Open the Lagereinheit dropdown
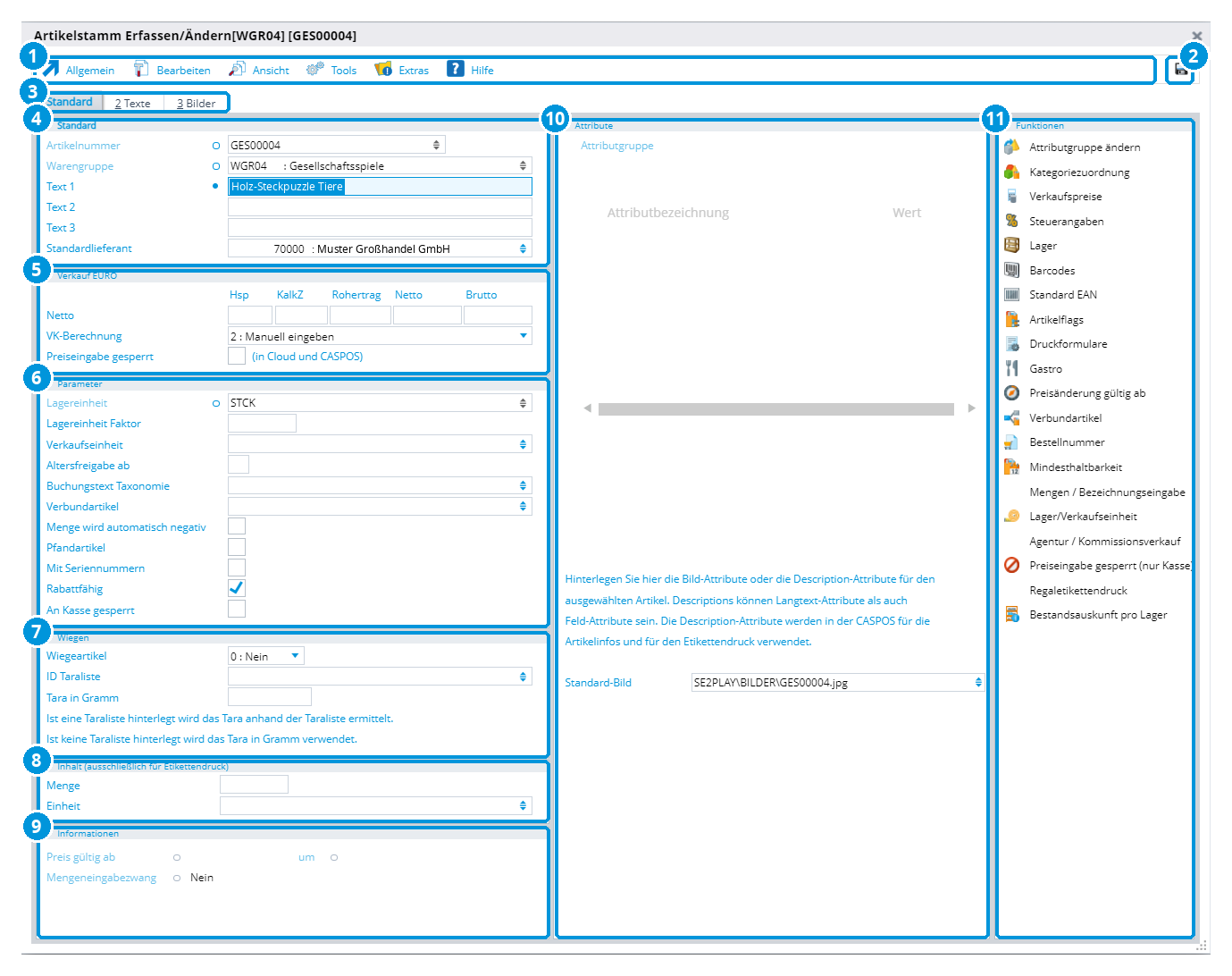This screenshot has width=1232, height=976. [523, 403]
